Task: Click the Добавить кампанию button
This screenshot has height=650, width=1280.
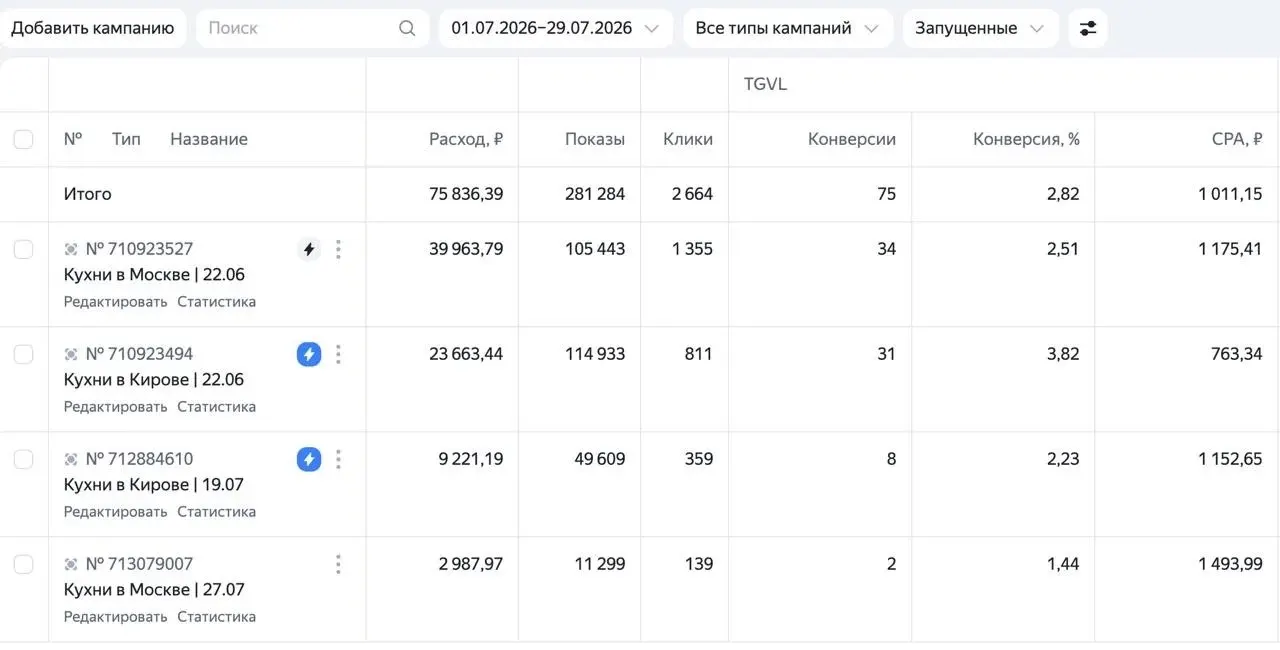Action: [93, 28]
